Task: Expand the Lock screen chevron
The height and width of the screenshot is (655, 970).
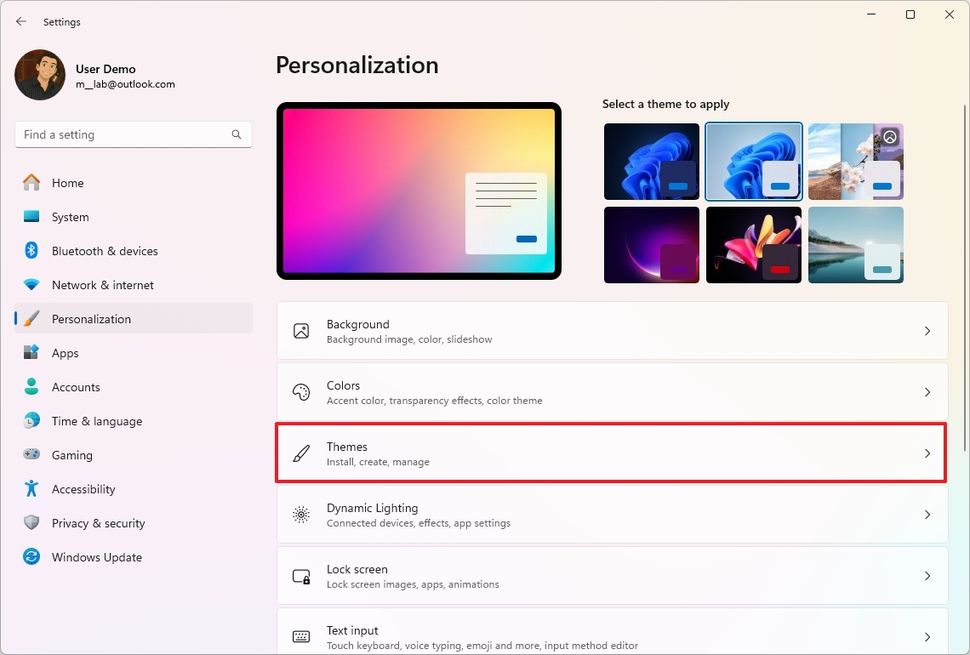Action: 927,576
